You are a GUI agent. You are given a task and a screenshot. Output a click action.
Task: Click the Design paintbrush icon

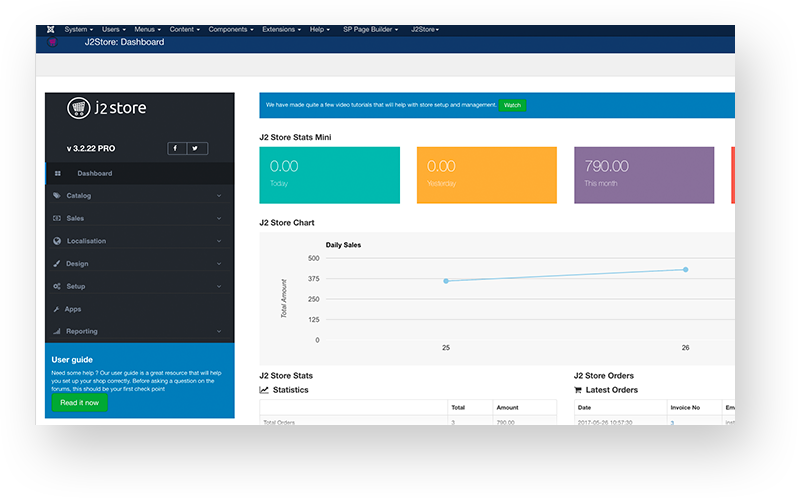(57, 264)
